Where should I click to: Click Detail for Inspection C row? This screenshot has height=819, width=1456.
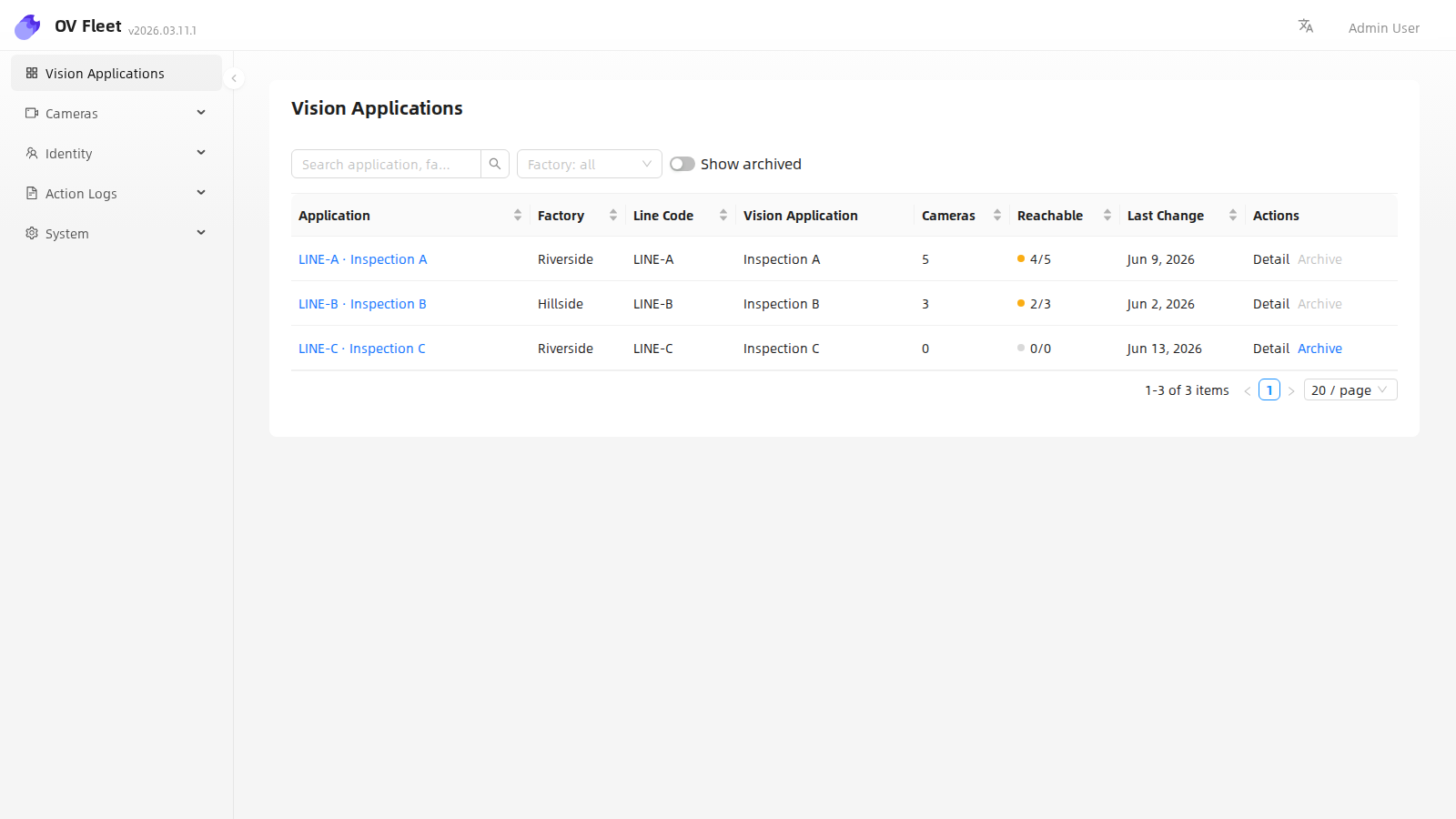click(x=1271, y=349)
